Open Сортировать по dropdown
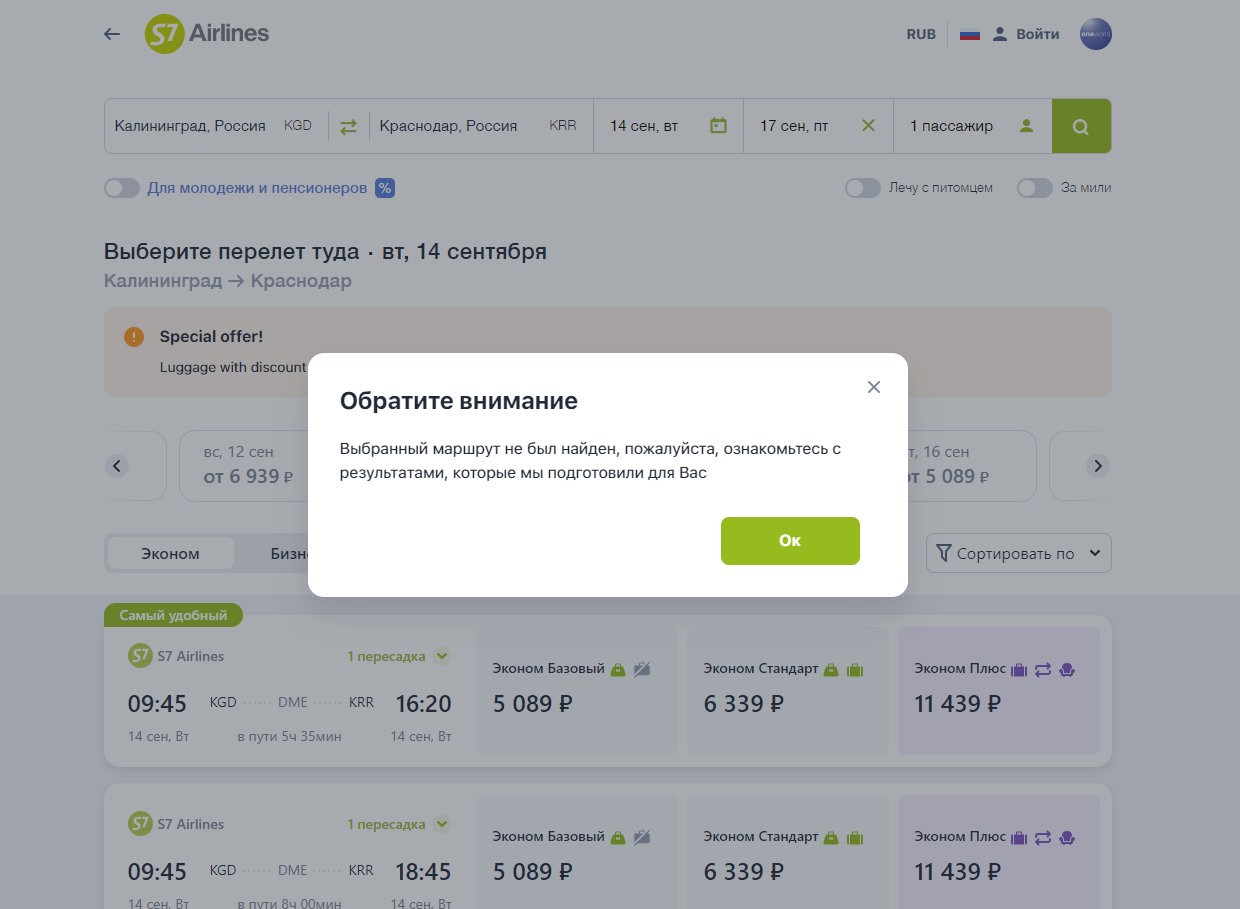Image resolution: width=1240 pixels, height=909 pixels. 1018,553
